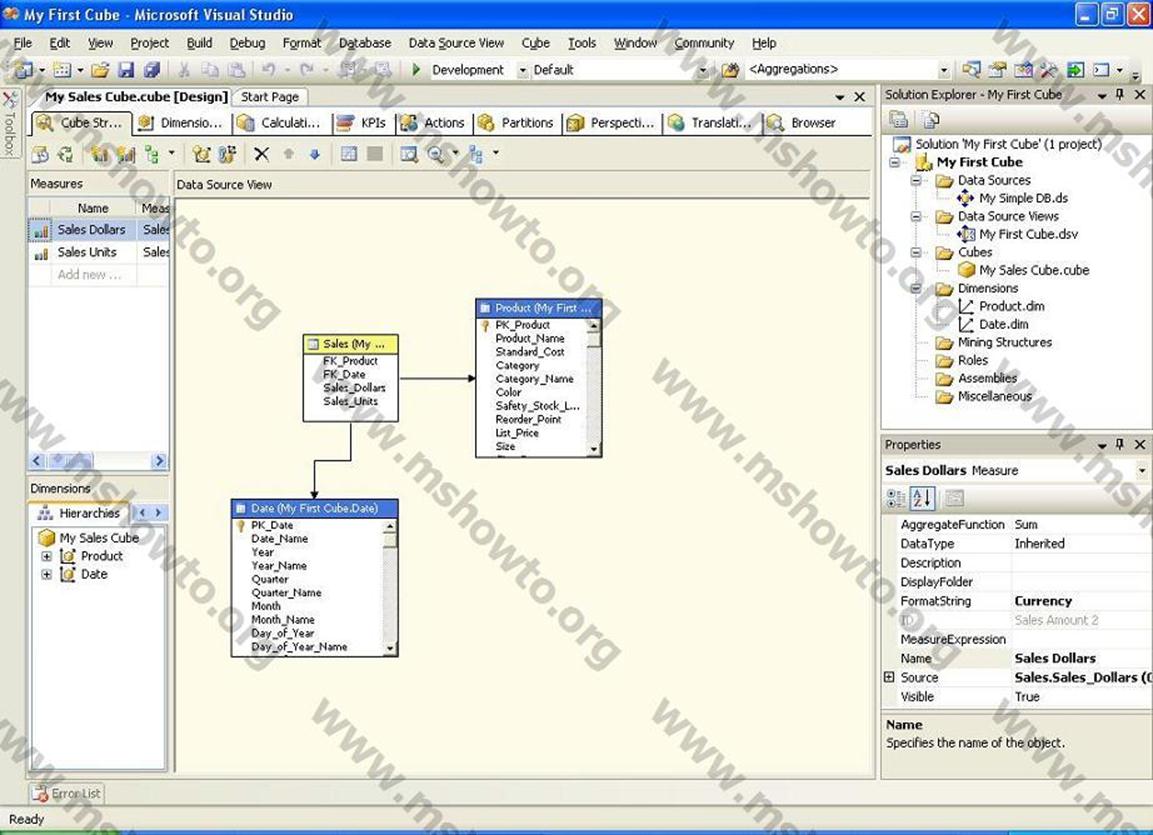The image size is (1153, 835).
Task: Open the Start Page document tab
Action: click(x=270, y=97)
